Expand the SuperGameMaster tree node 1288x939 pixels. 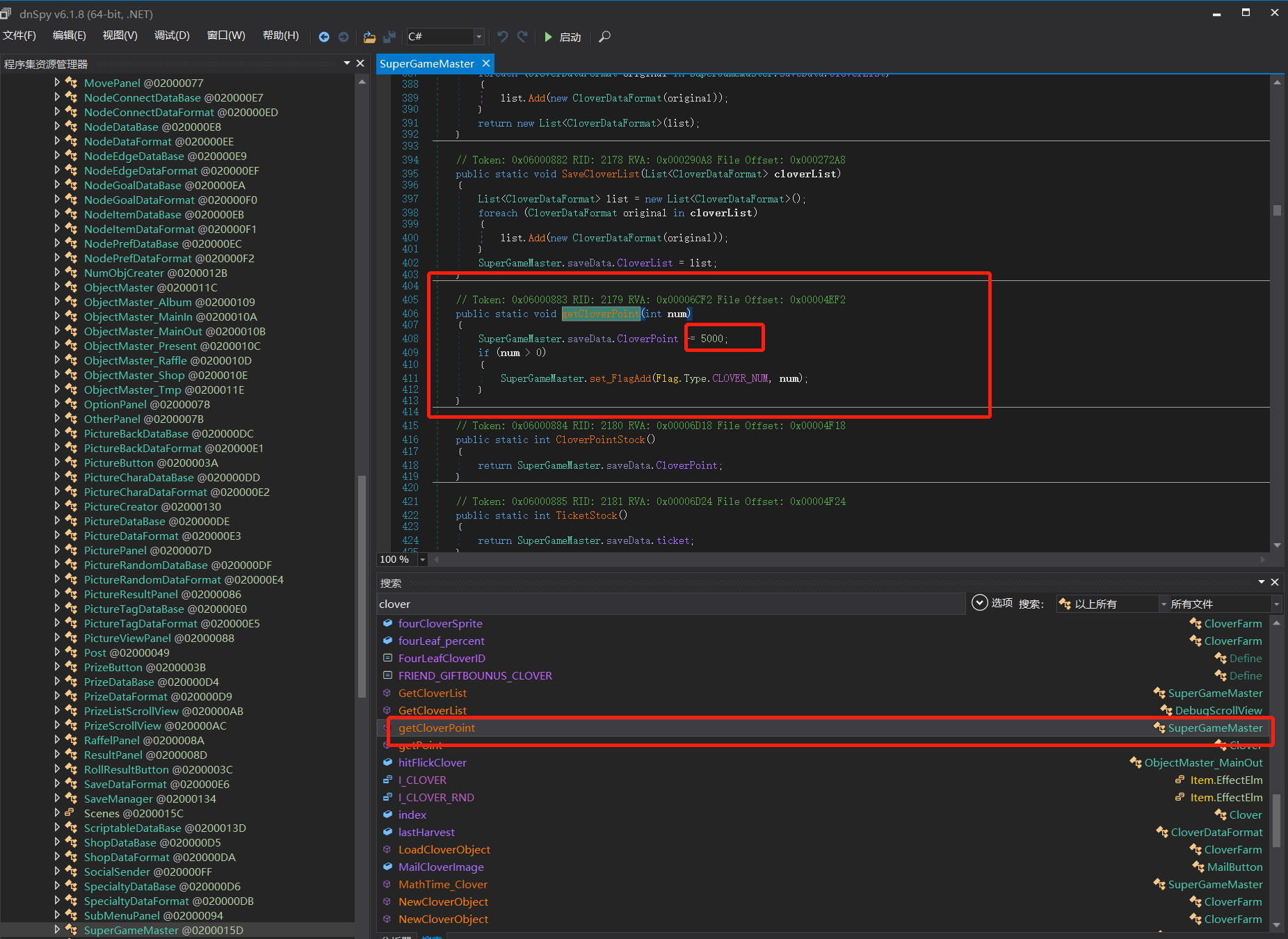[x=57, y=930]
